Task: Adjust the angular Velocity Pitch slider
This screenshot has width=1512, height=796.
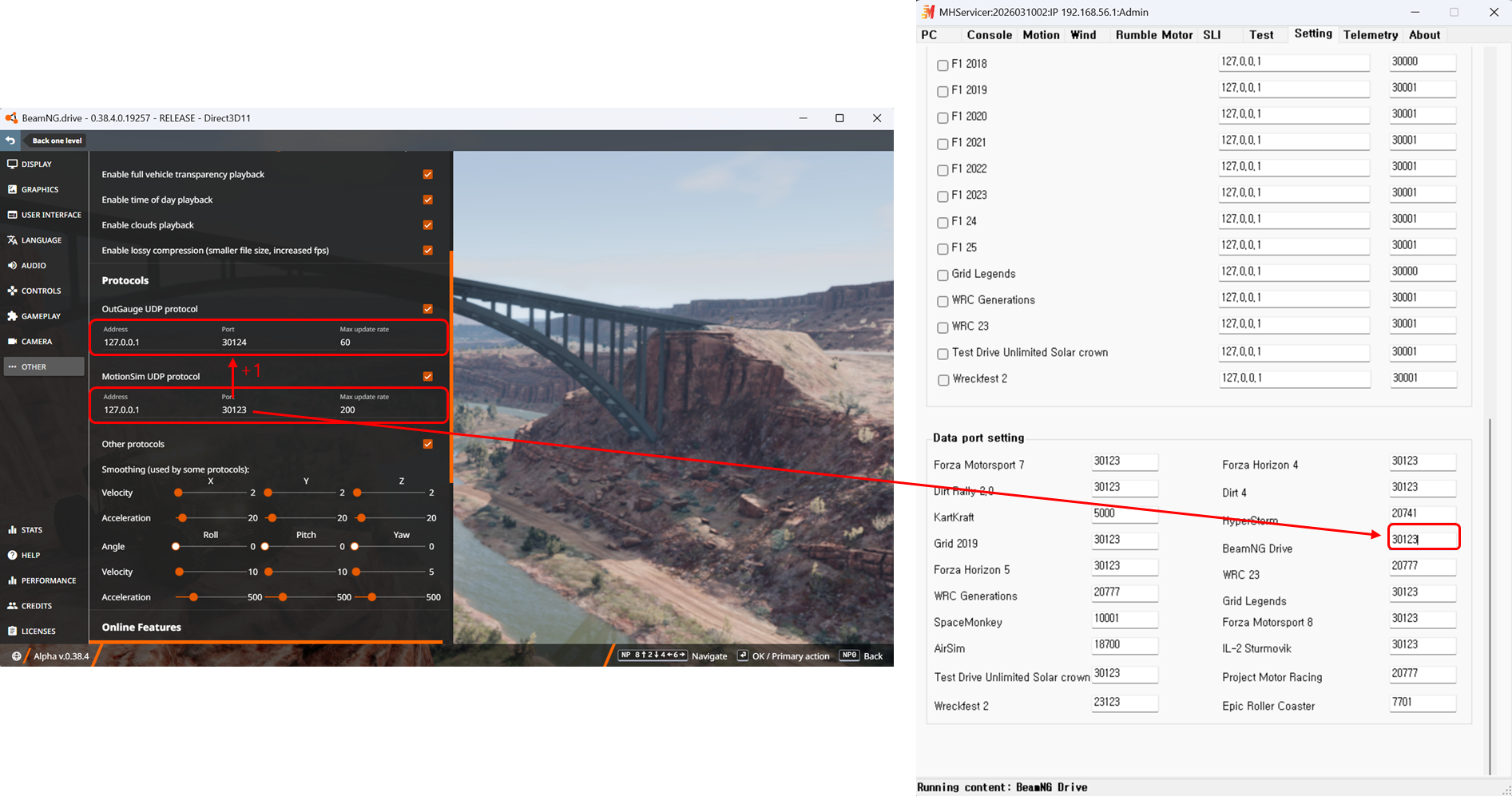Action: coord(301,572)
